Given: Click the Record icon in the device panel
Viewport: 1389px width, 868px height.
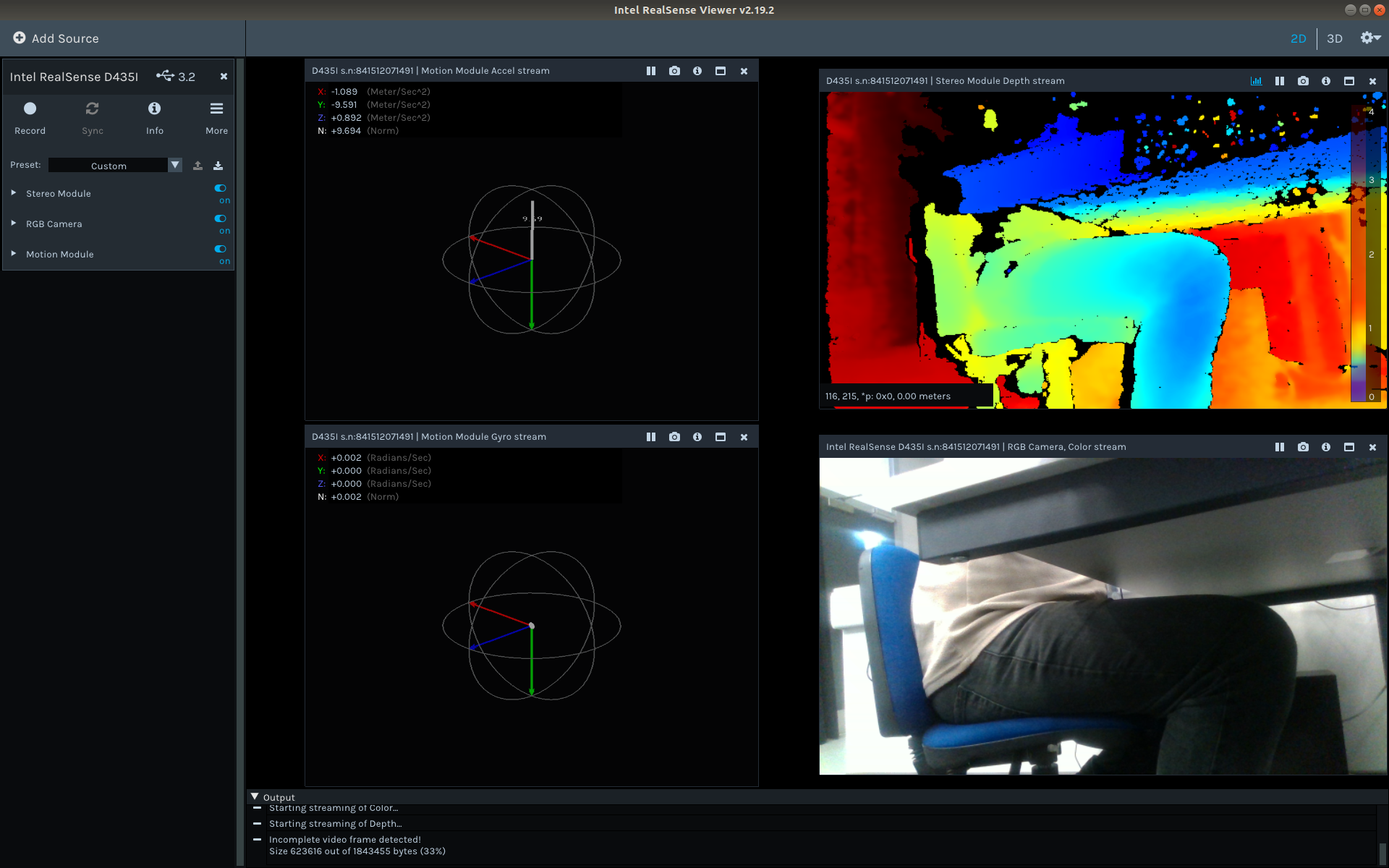Looking at the screenshot, I should click(30, 109).
